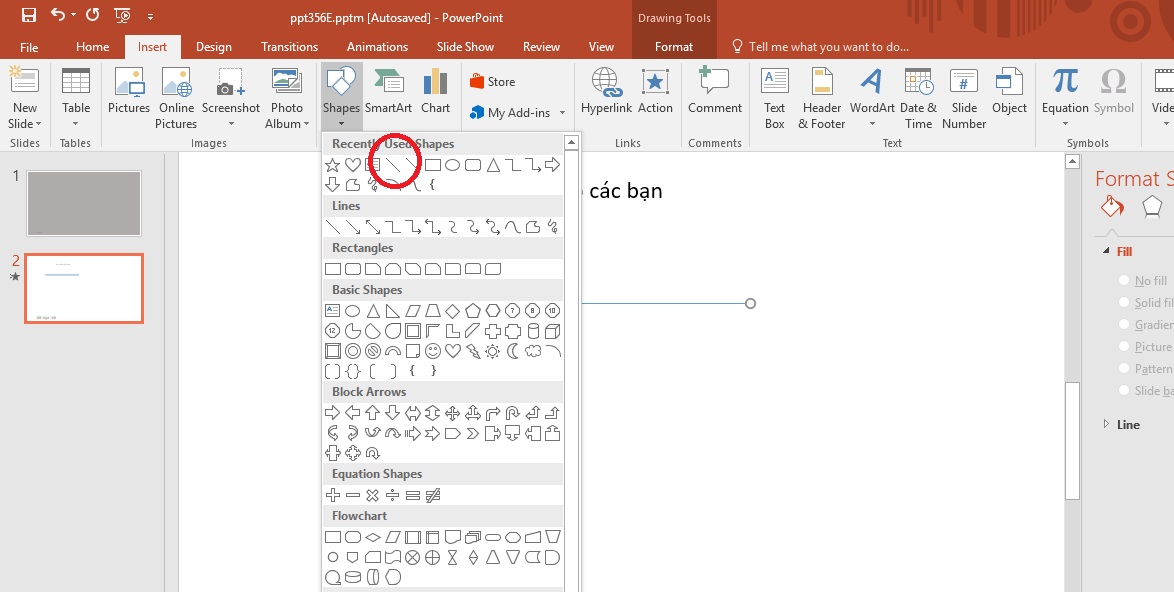
Task: Open the Drawing Tools Format tab
Action: tap(674, 46)
